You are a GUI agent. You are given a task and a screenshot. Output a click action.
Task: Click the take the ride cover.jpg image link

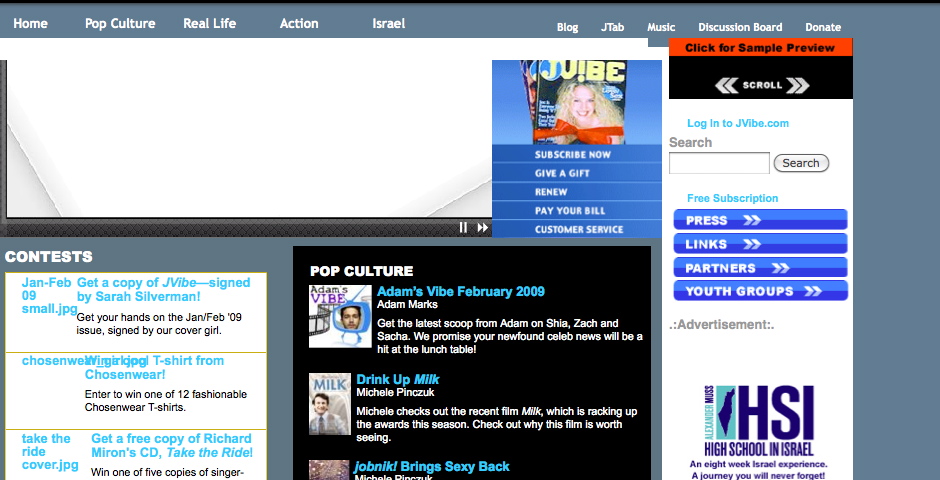50,452
